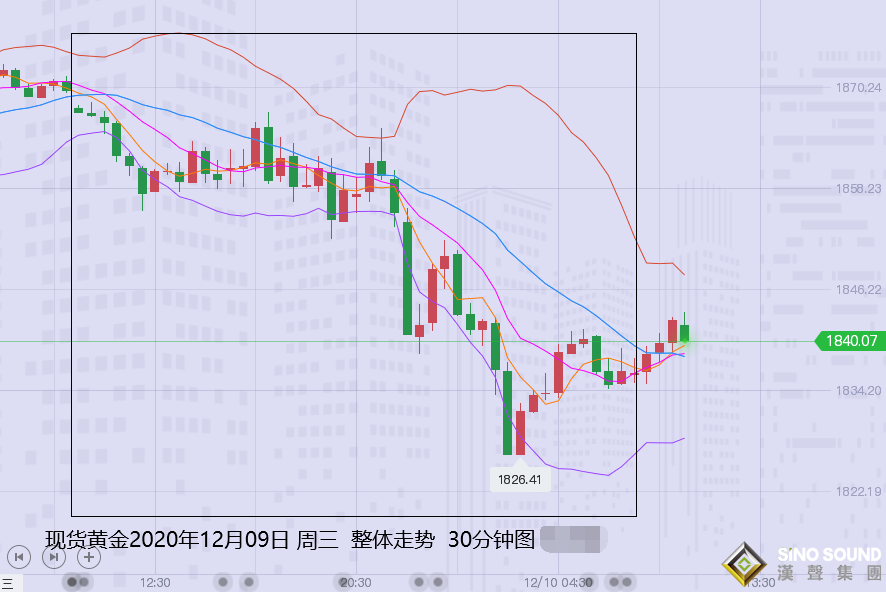
Task: Click the 1826.41 low price label
Action: point(521,478)
